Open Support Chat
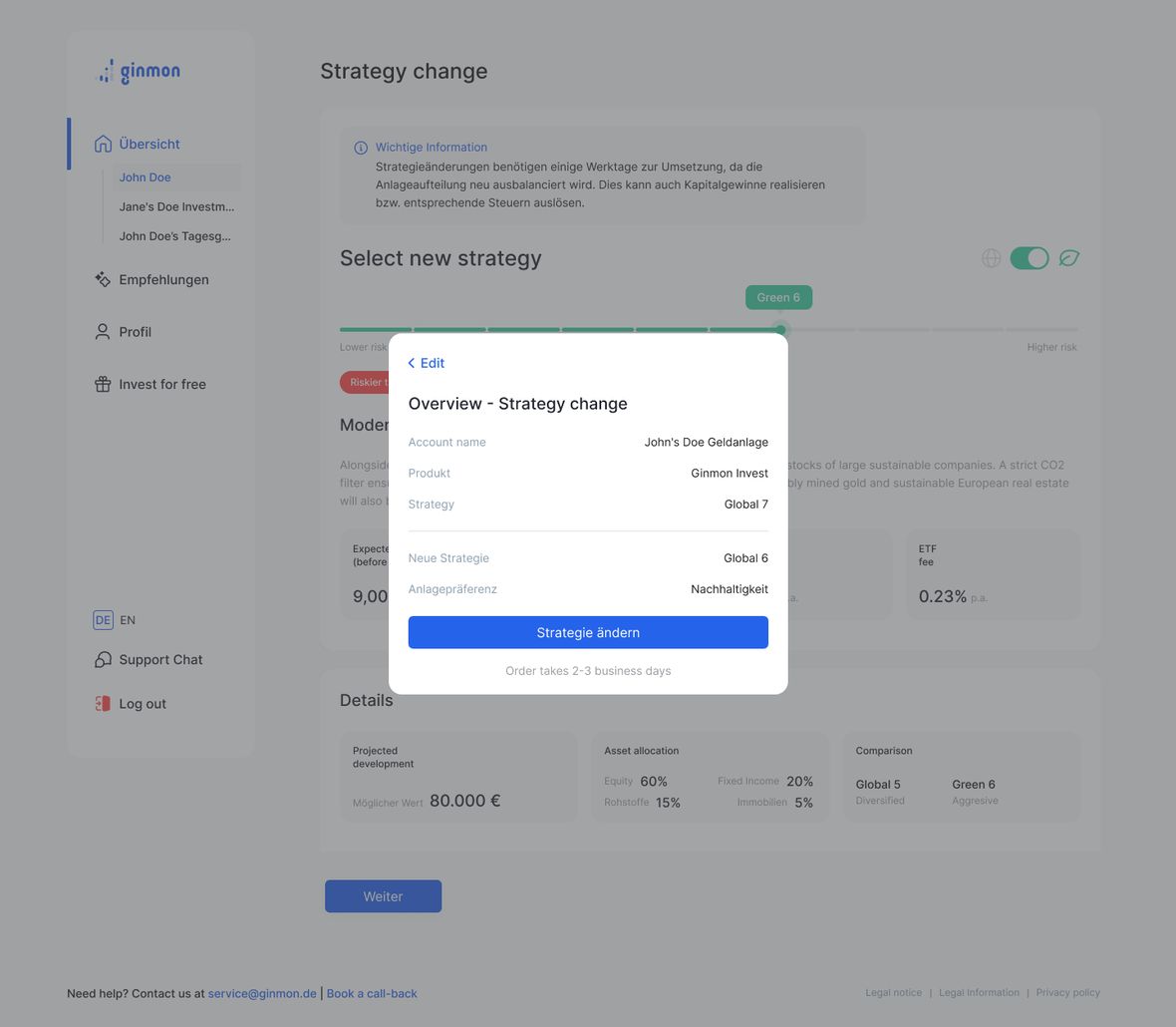 click(160, 659)
